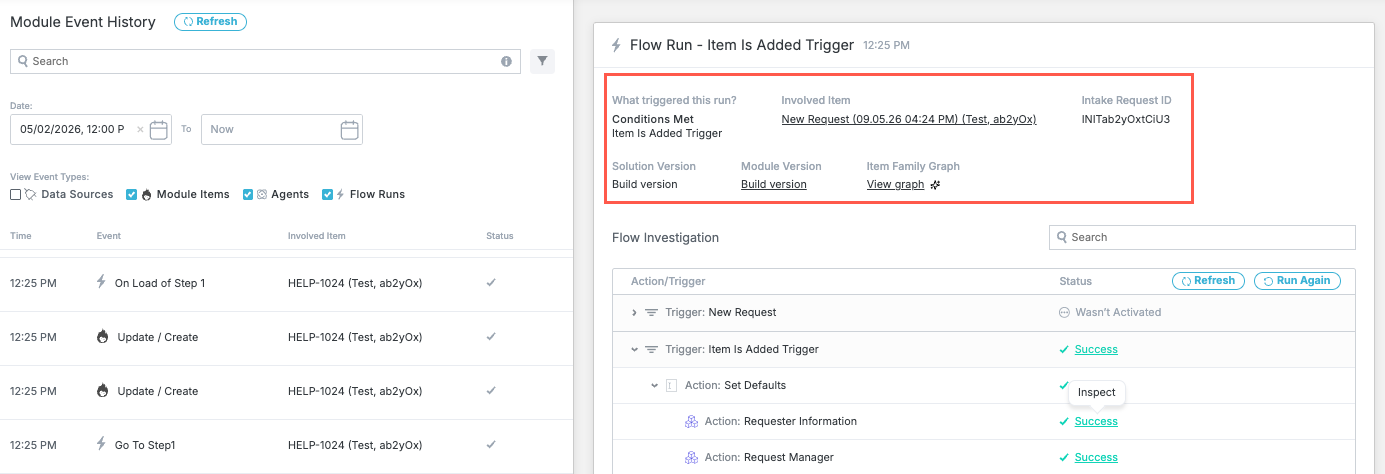
Task: Click the Inspect tooltip
Action: coord(1096,392)
